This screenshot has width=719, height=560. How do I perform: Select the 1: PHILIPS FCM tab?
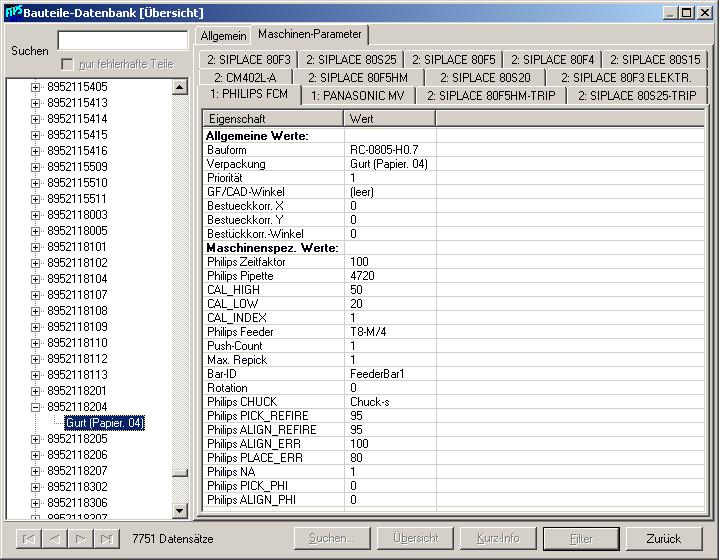click(249, 94)
